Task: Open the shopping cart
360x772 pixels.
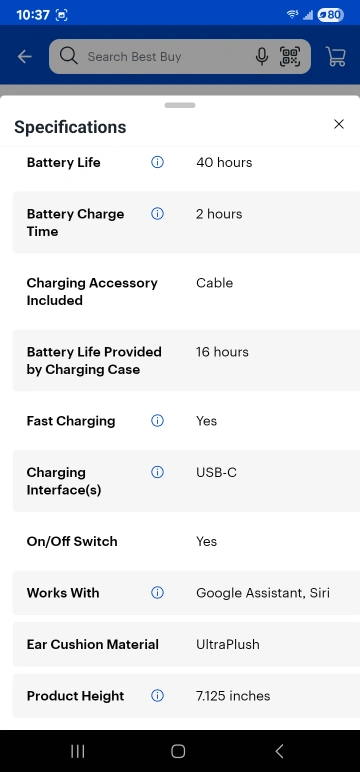Action: (336, 57)
